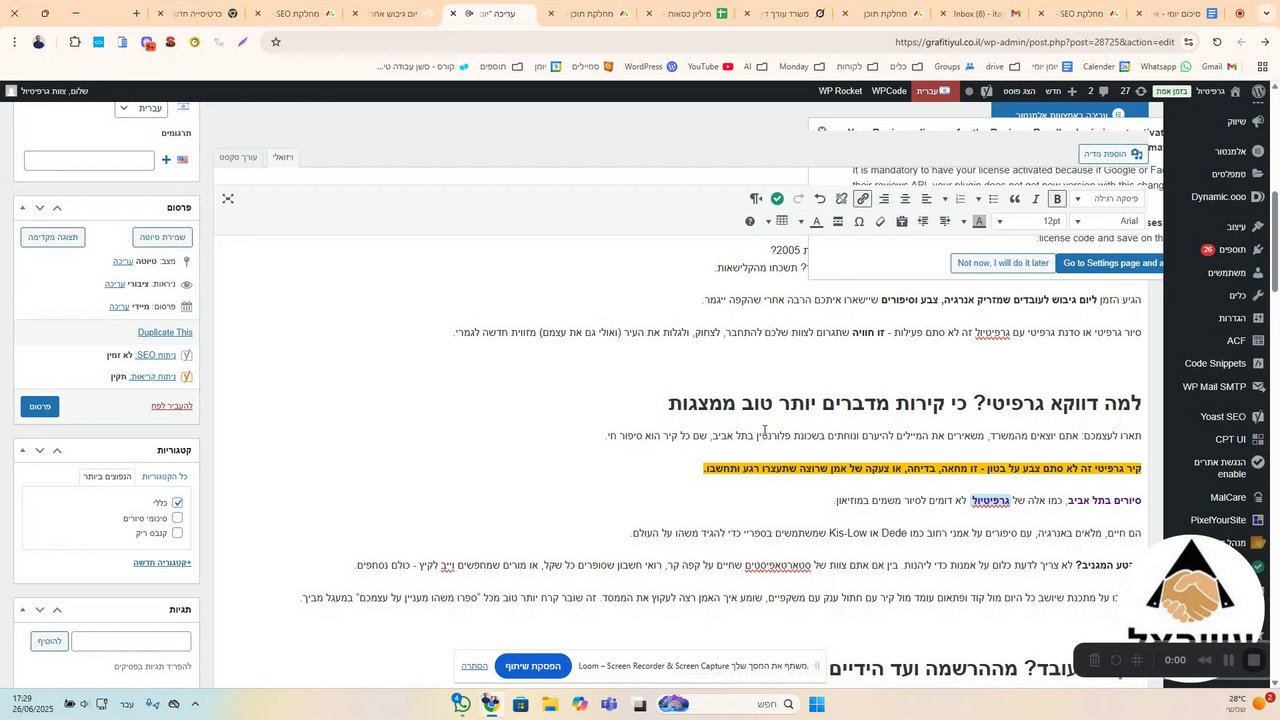The width and height of the screenshot is (1280, 720).
Task: Click the להעביר לפח move to trash link
Action: pos(172,406)
